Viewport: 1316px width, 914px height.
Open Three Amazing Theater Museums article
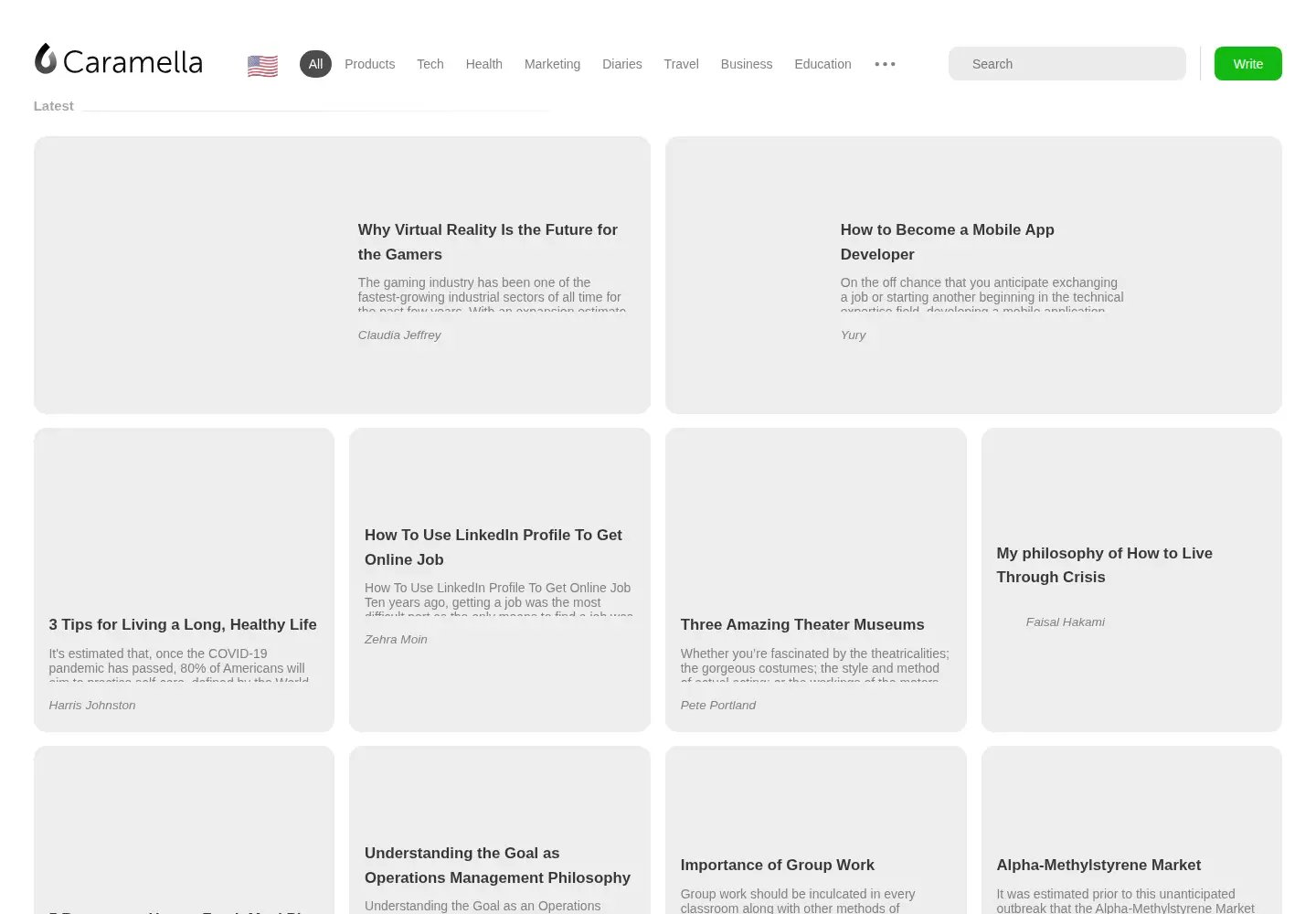click(802, 624)
